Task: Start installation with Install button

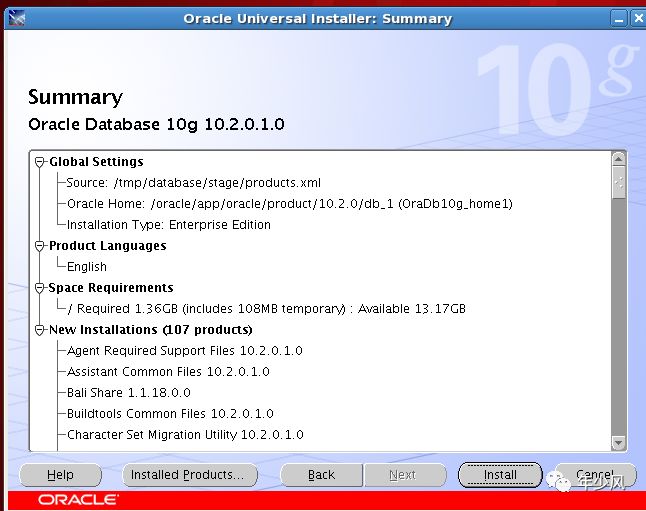Action: point(500,475)
